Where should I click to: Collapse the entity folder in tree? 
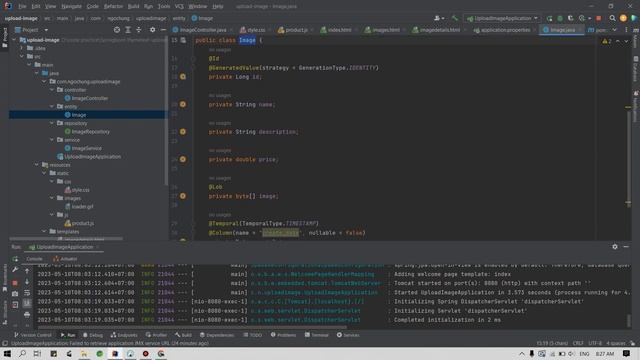pyautogui.click(x=52, y=107)
